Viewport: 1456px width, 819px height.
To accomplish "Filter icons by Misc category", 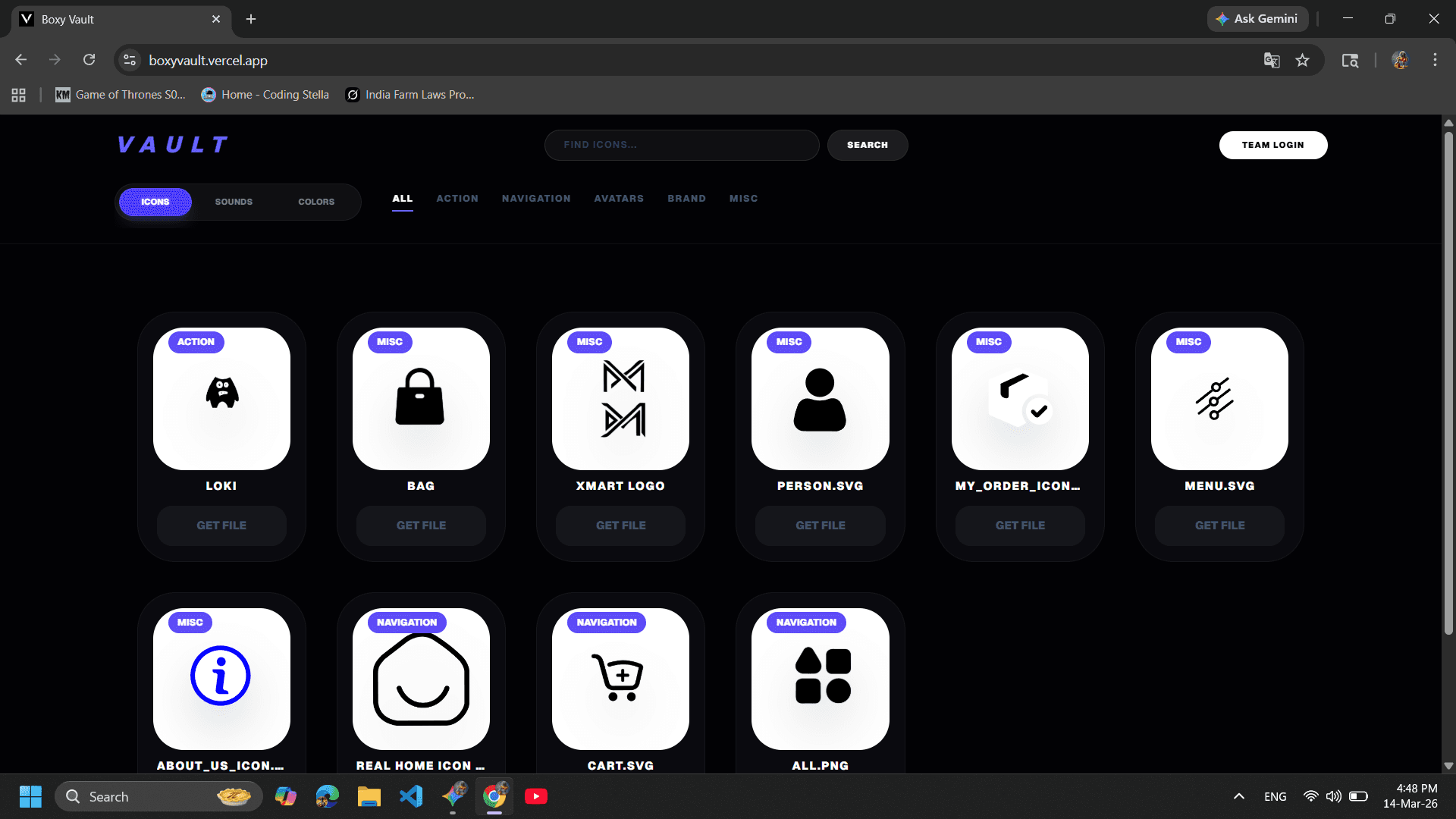I will pyautogui.click(x=743, y=199).
